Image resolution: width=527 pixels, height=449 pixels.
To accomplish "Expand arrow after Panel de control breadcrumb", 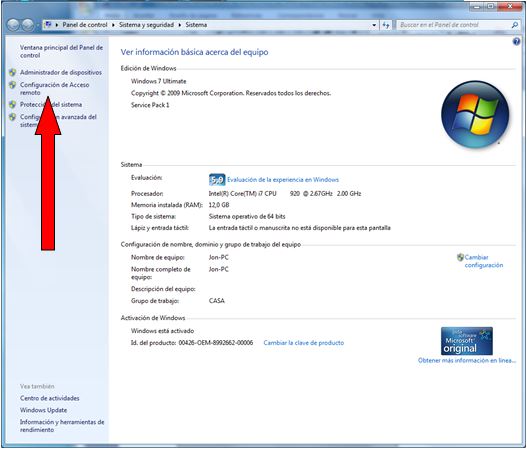I will 113,25.
